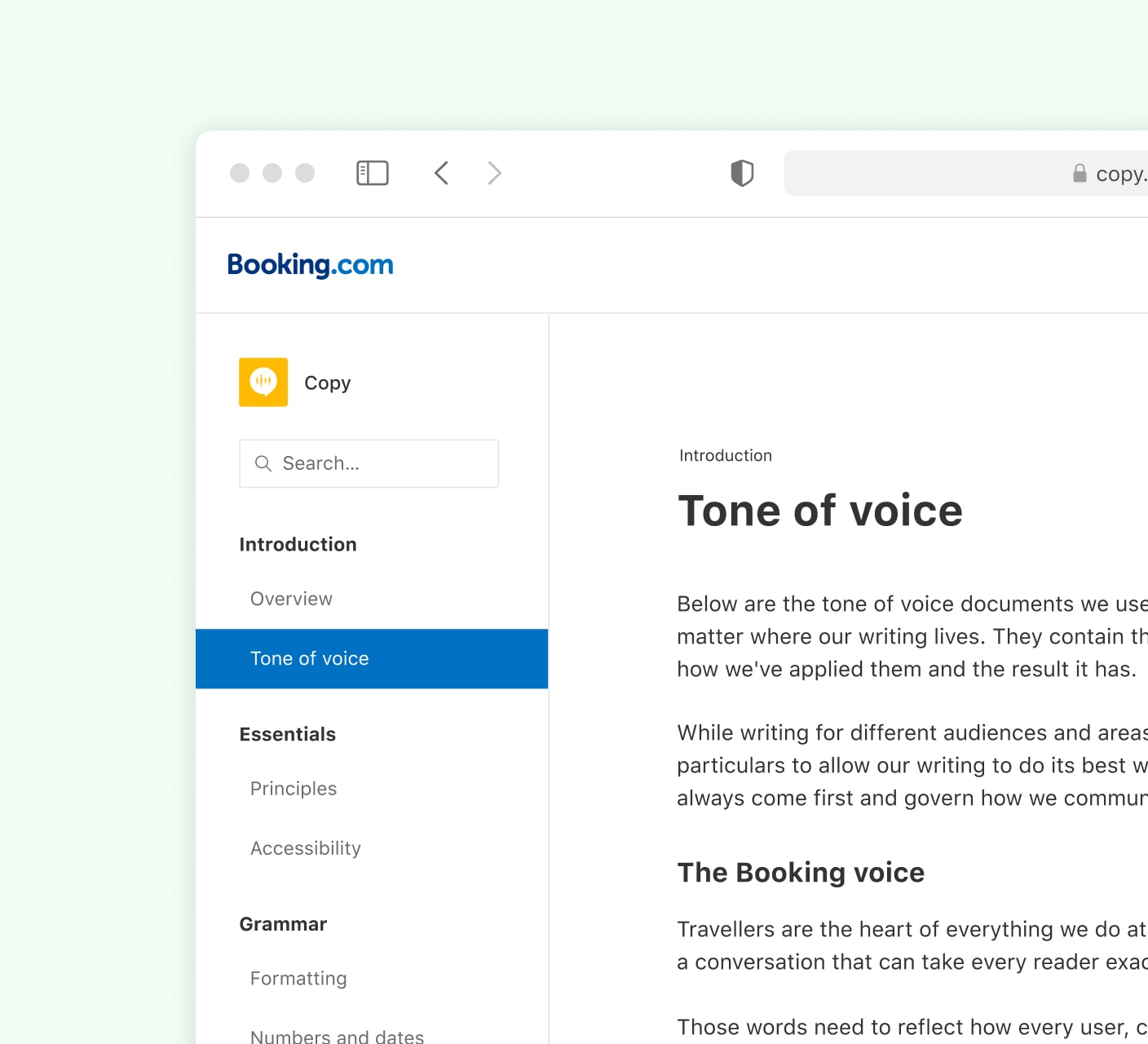This screenshot has height=1044, width=1148.
Task: Click the Introduction section heading in sidebar
Action: (x=298, y=544)
